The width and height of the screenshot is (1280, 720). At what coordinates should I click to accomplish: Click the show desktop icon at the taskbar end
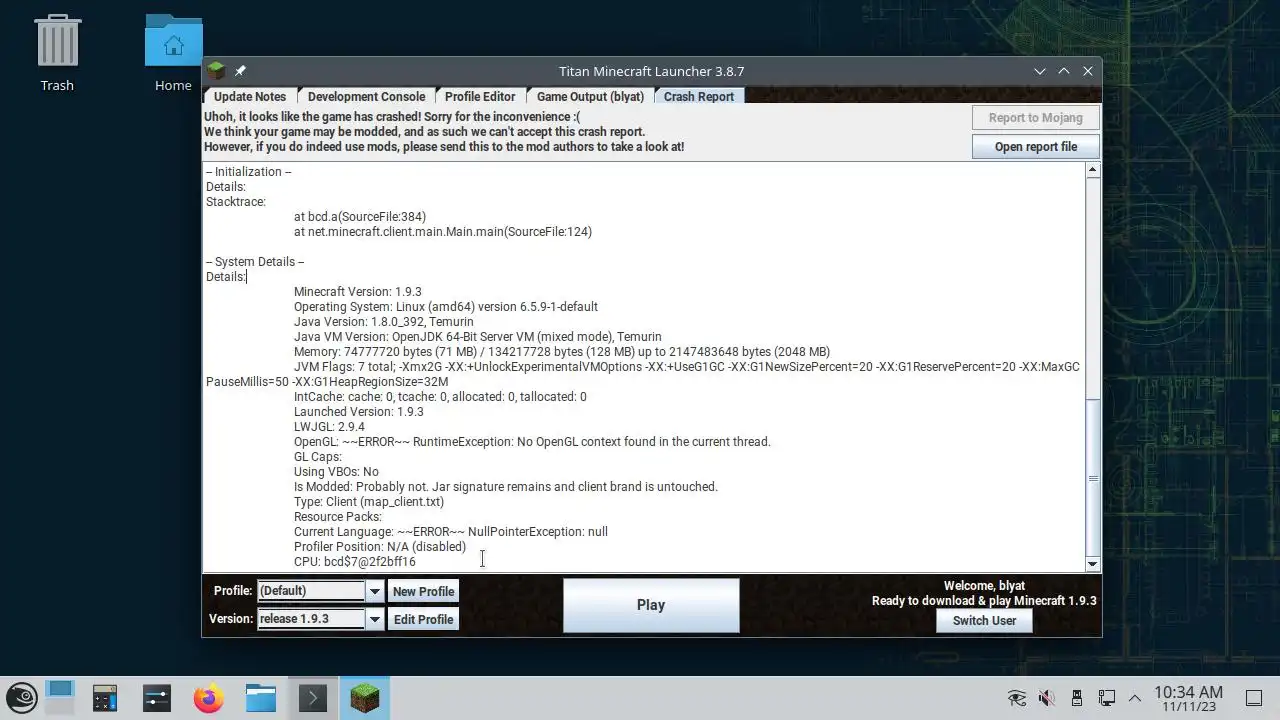pyautogui.click(x=1254, y=698)
